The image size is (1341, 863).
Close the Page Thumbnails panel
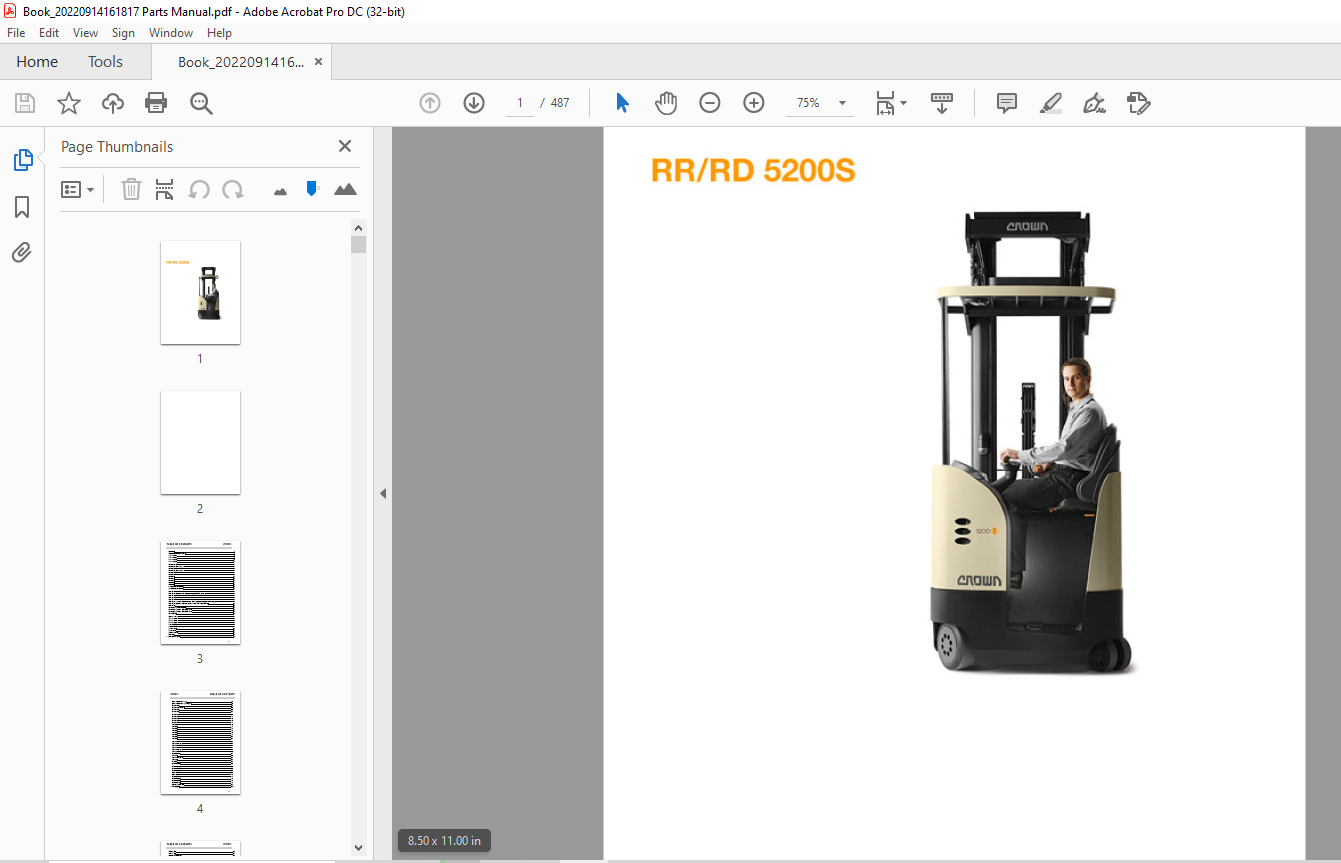345,146
